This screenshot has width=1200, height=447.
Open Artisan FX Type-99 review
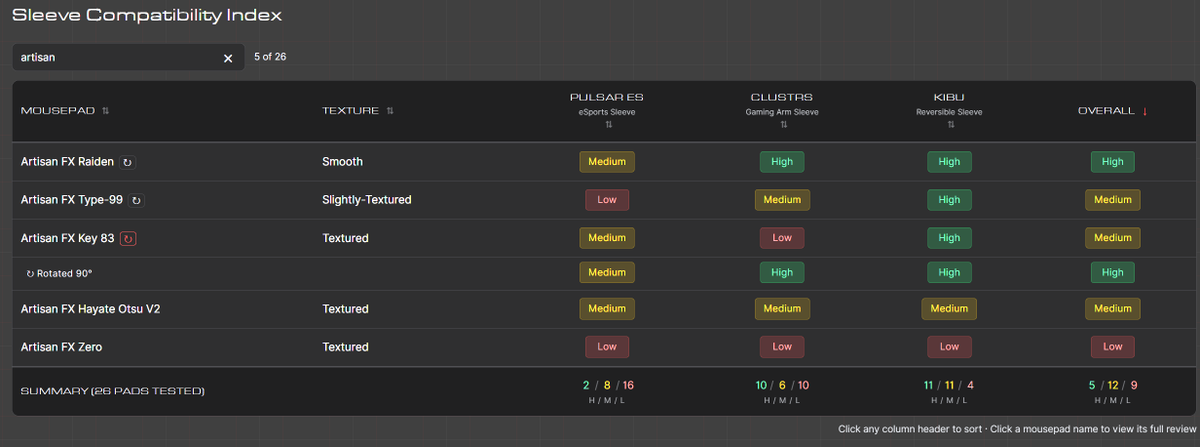(x=72, y=200)
